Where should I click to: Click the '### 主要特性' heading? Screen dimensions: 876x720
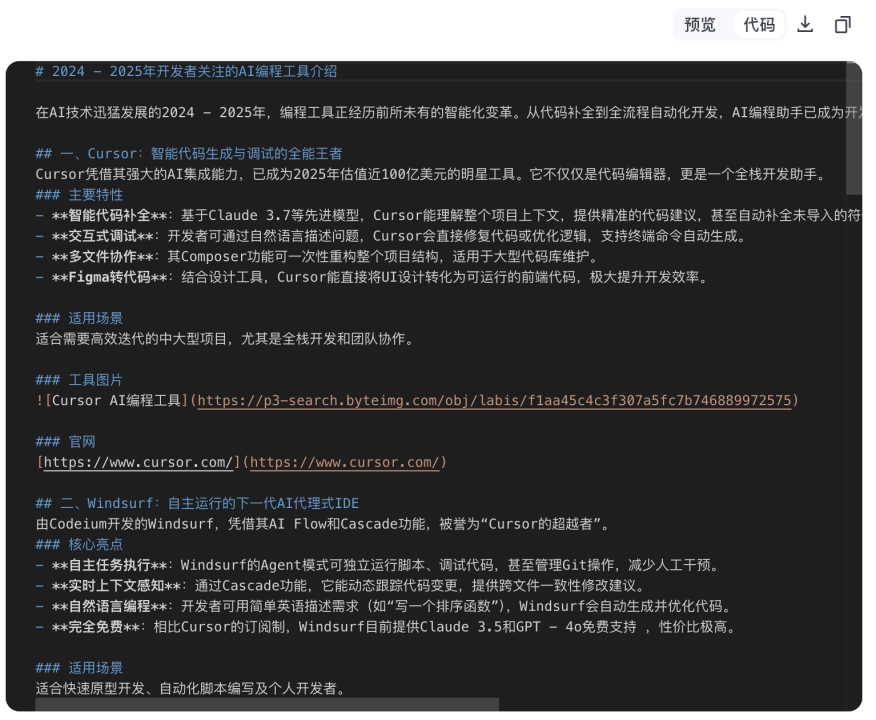[79, 195]
